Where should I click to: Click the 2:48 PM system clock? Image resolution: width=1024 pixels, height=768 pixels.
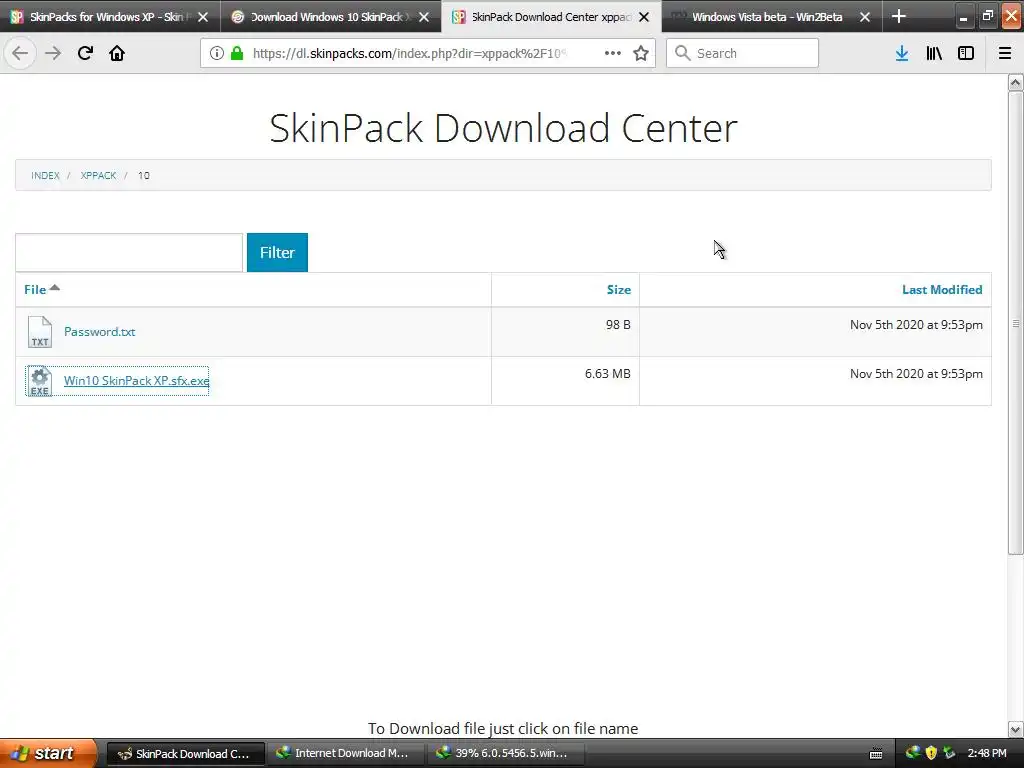(987, 753)
